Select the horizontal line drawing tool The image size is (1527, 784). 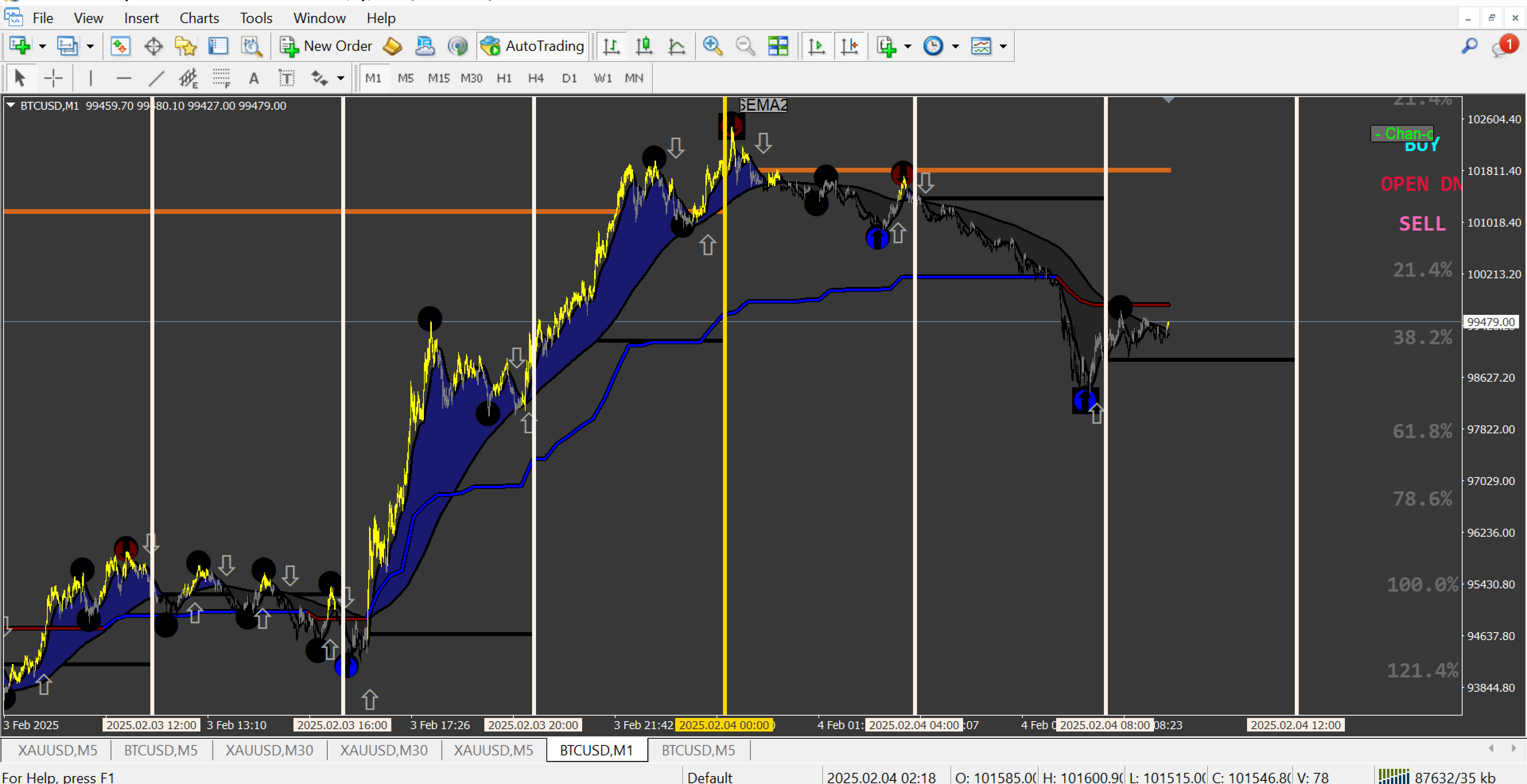click(123, 78)
